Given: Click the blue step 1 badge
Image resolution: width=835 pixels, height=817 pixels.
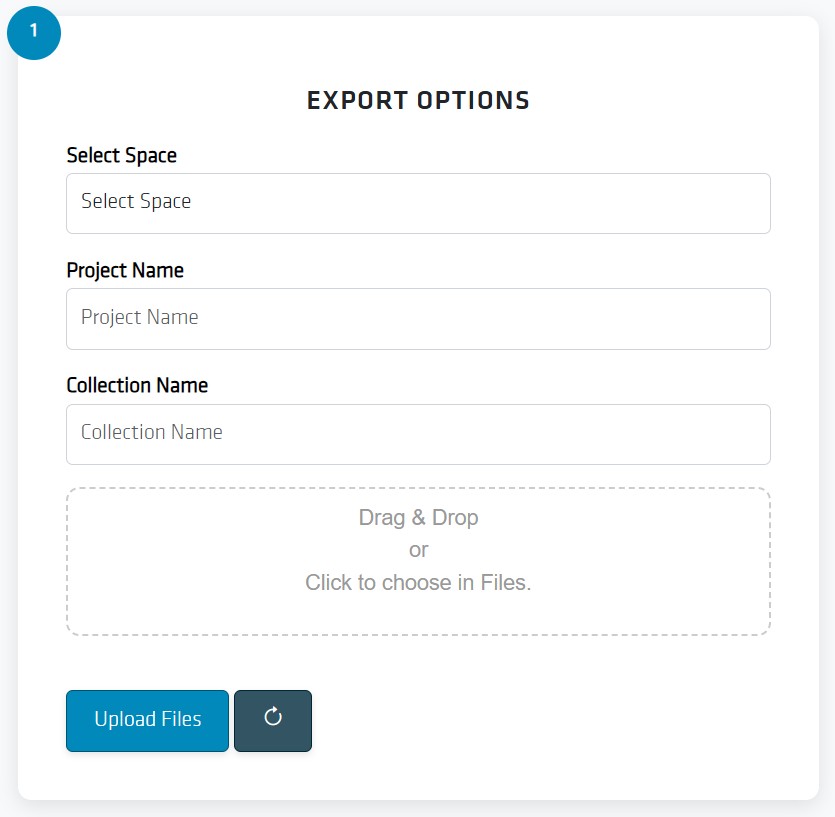Looking at the screenshot, I should point(34,31).
